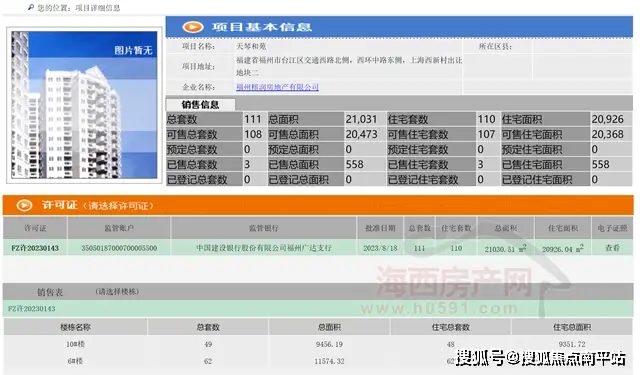Click the 批准日期 column header

tap(380, 228)
